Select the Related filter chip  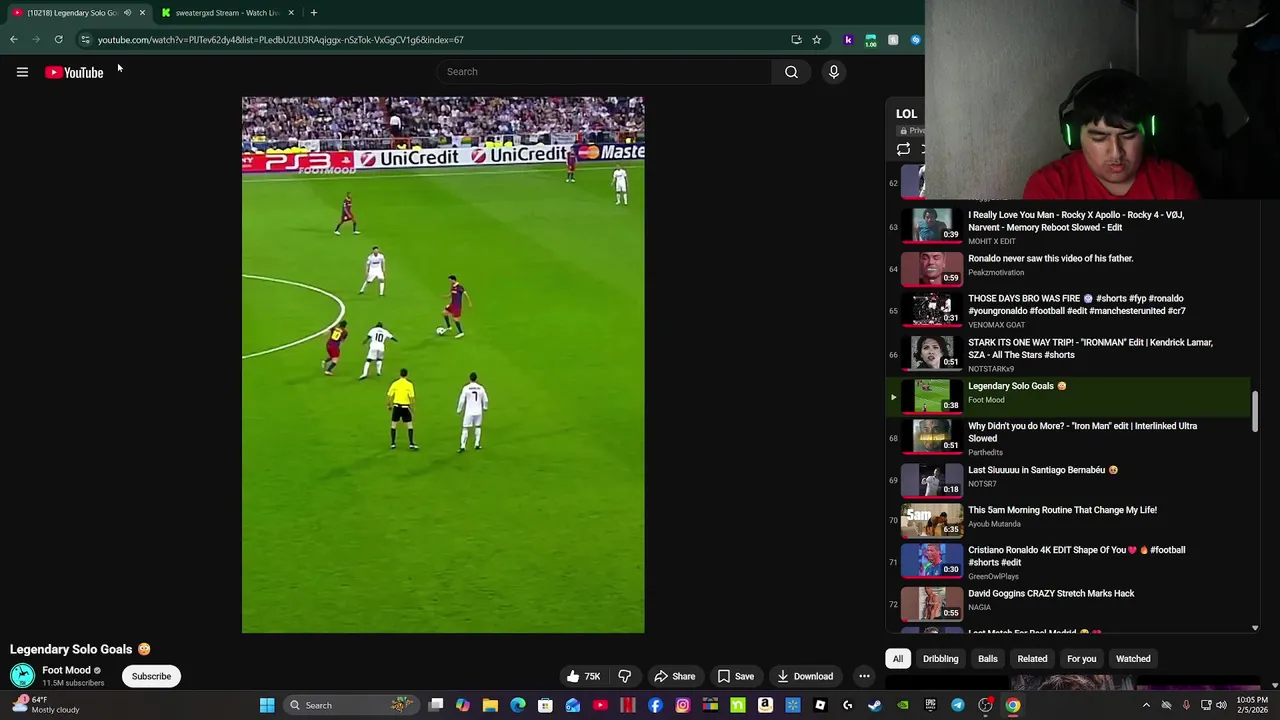pyautogui.click(x=1032, y=659)
